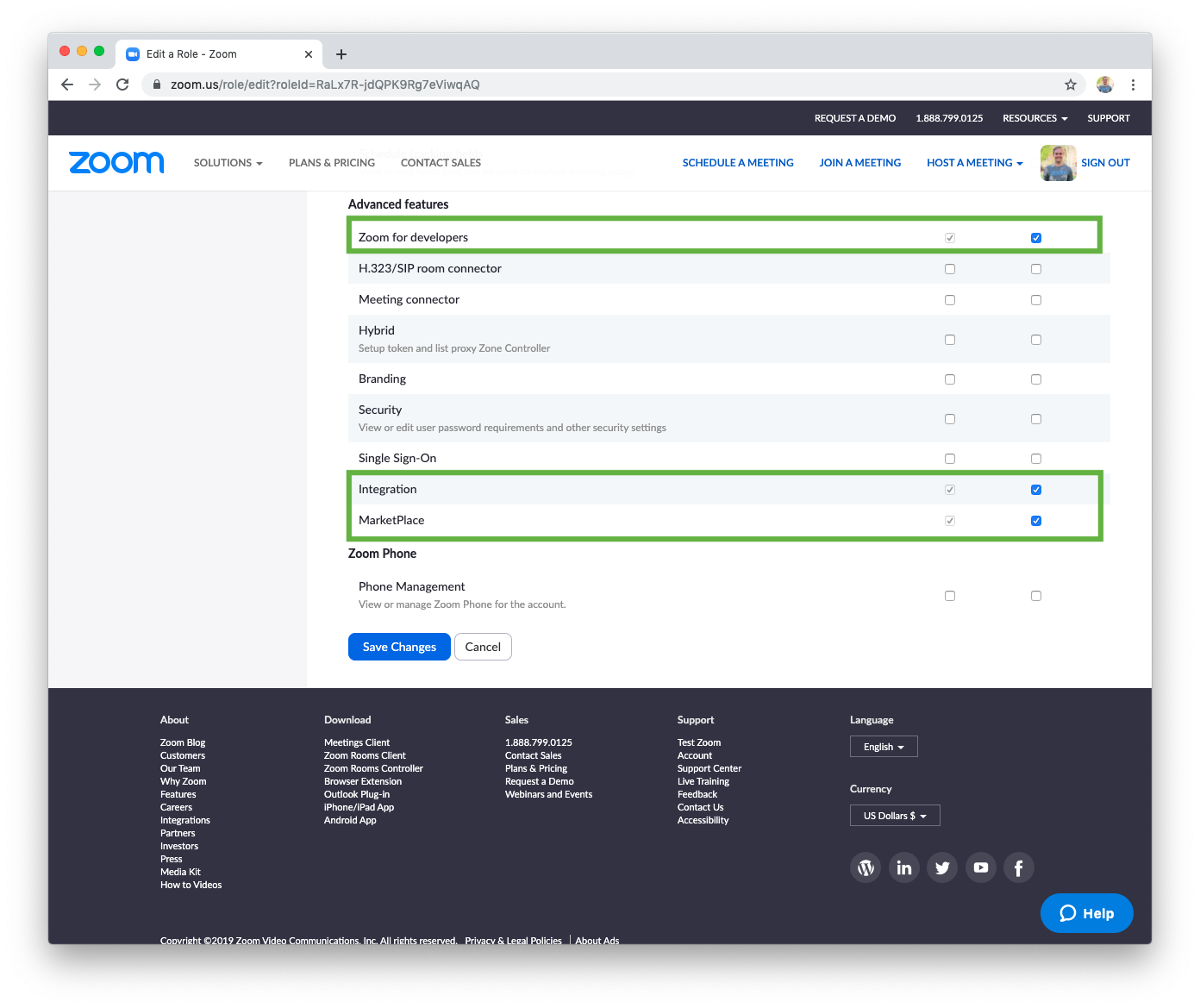Click the Sign Out link

tap(1105, 163)
